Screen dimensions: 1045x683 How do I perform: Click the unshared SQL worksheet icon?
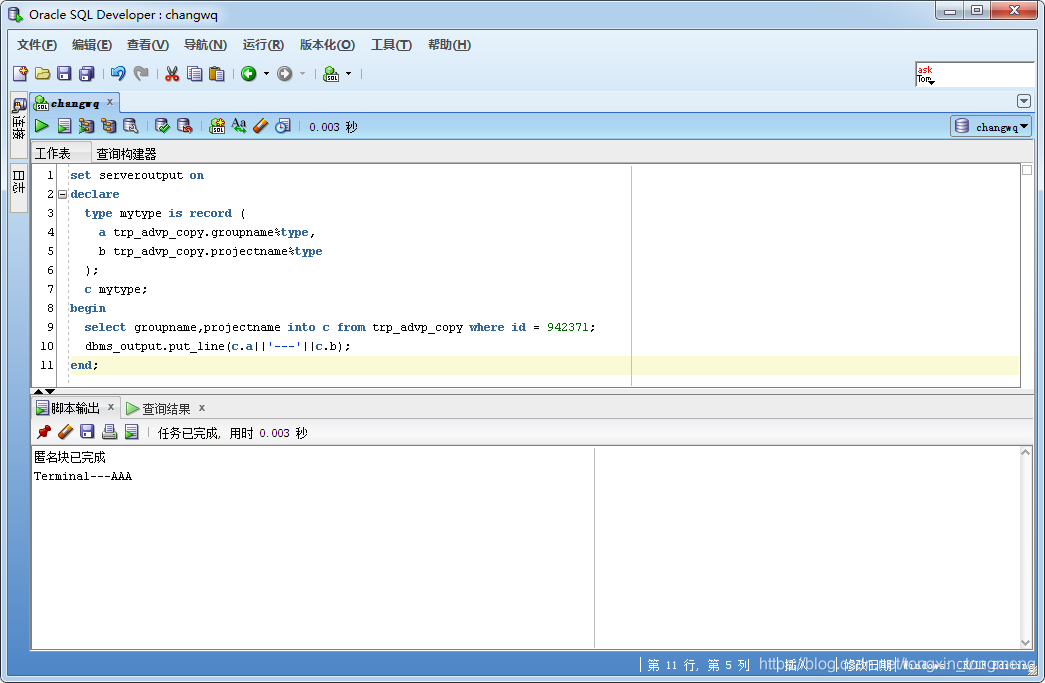[x=217, y=125]
